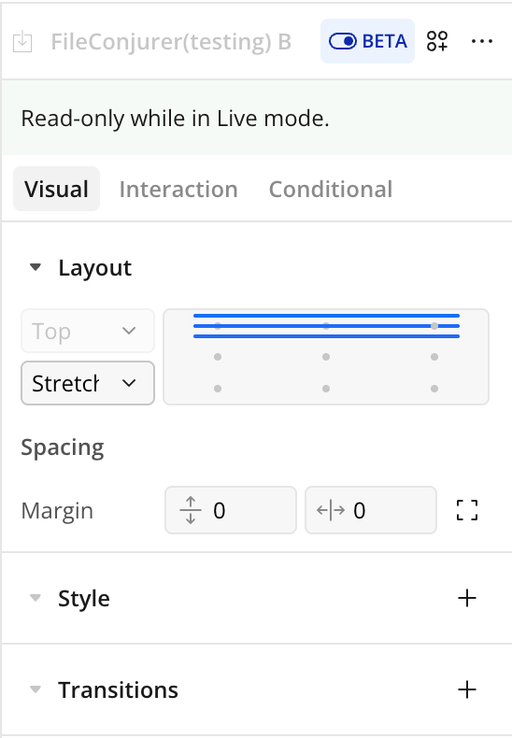Image resolution: width=512 pixels, height=738 pixels.
Task: Add a new Style with plus icon
Action: coord(467,598)
